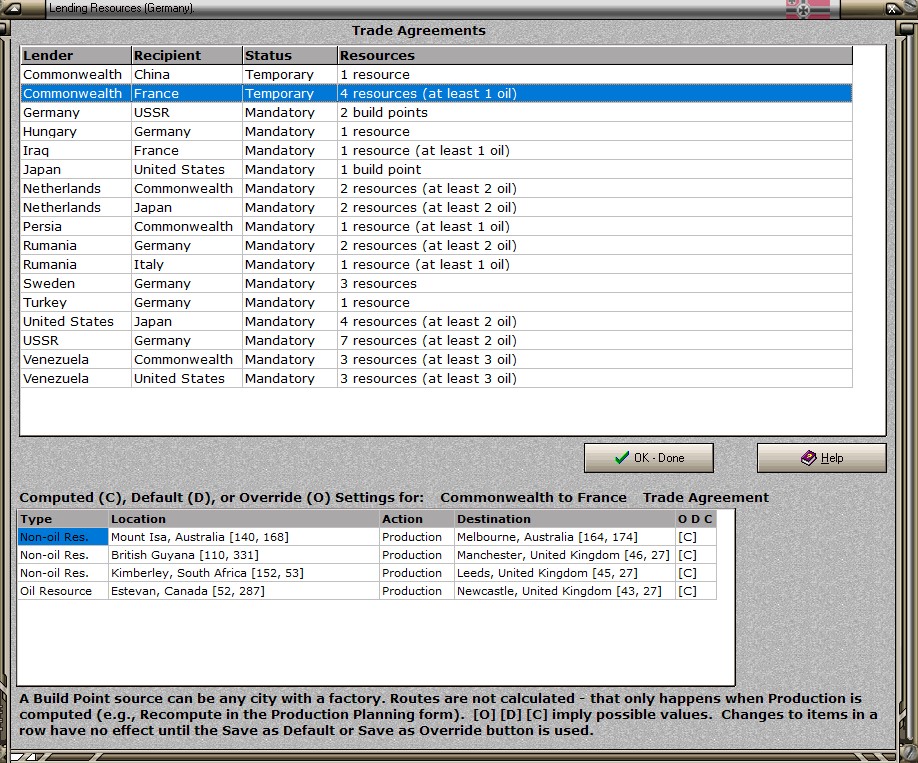Select the British Guyana location row

click(367, 555)
